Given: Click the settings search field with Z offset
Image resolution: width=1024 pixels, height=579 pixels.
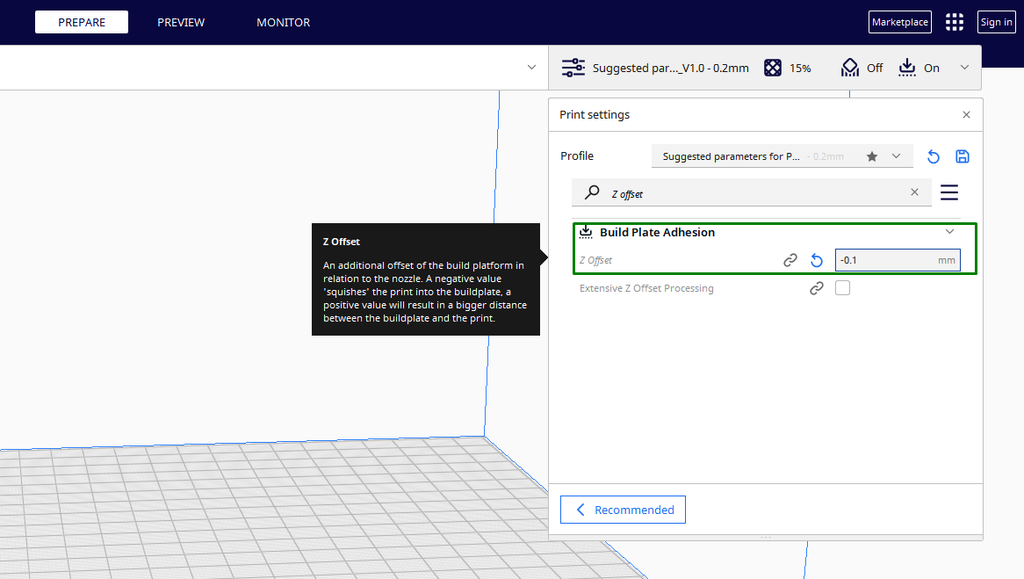Looking at the screenshot, I should (751, 193).
